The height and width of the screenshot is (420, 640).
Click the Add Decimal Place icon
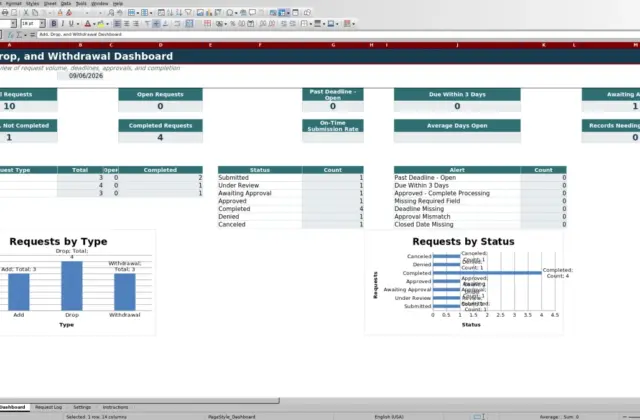[x=262, y=24]
